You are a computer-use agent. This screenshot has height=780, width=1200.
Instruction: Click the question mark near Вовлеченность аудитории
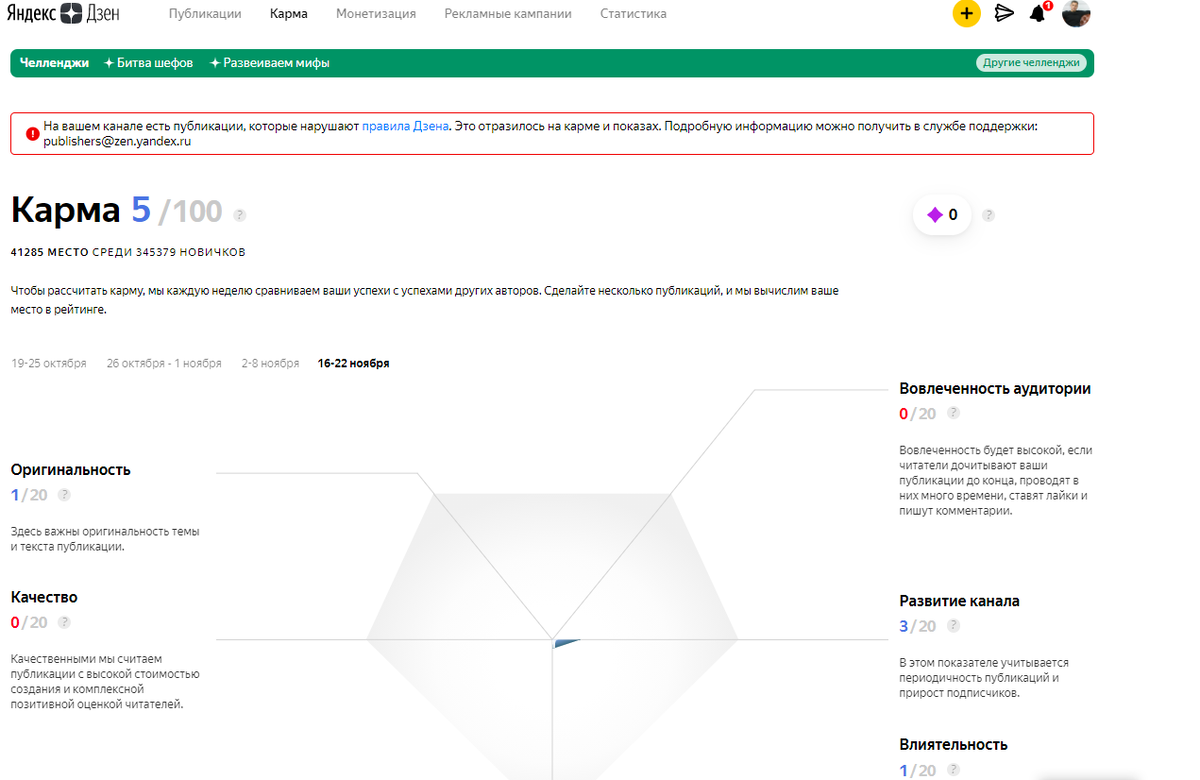tap(953, 412)
